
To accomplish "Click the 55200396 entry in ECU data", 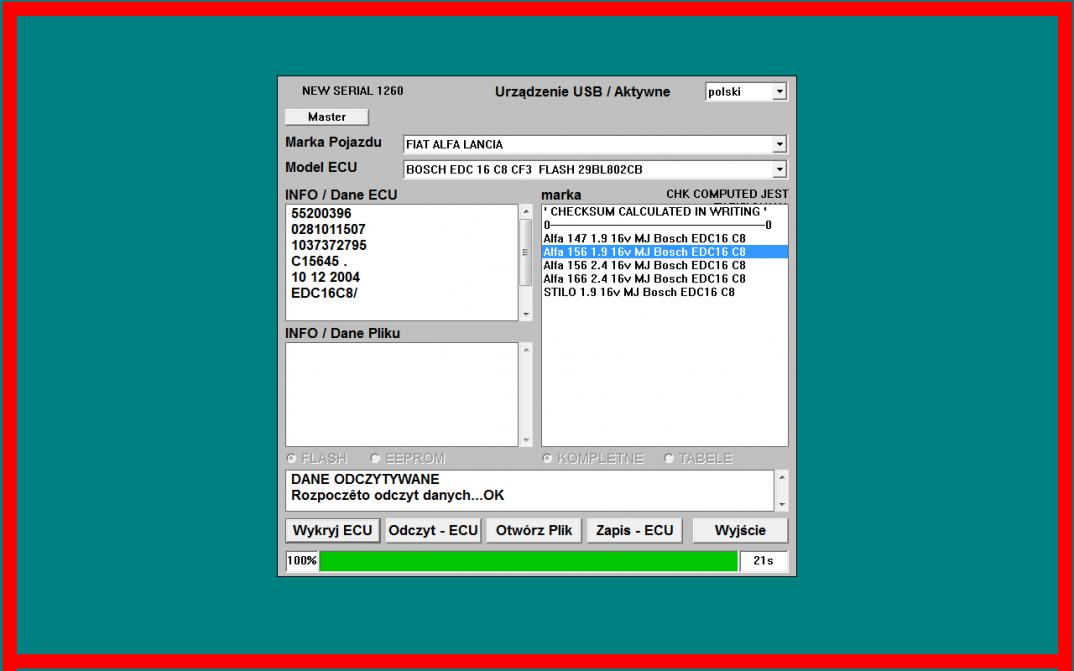I will 321,214.
